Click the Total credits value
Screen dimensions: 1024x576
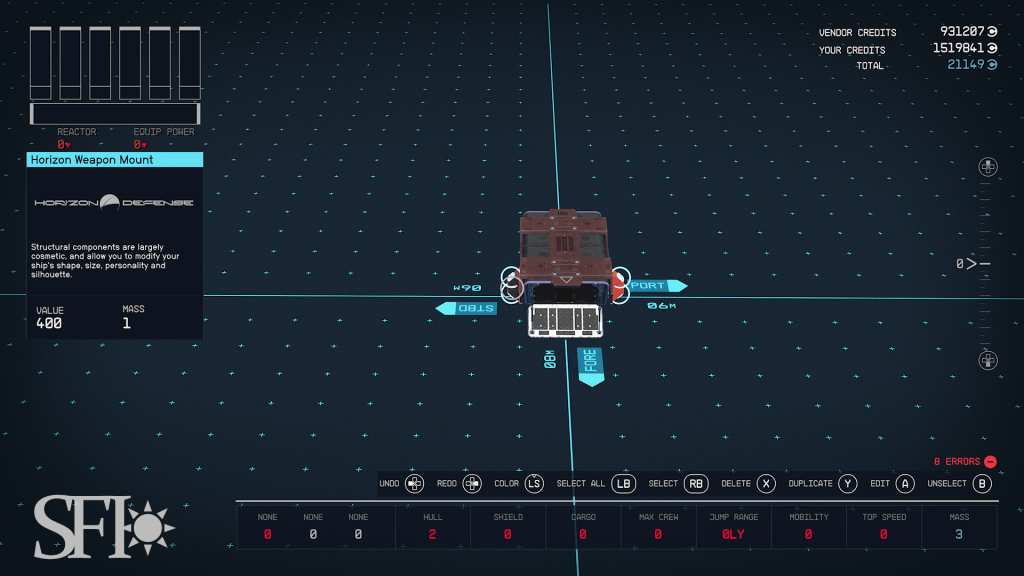966,65
